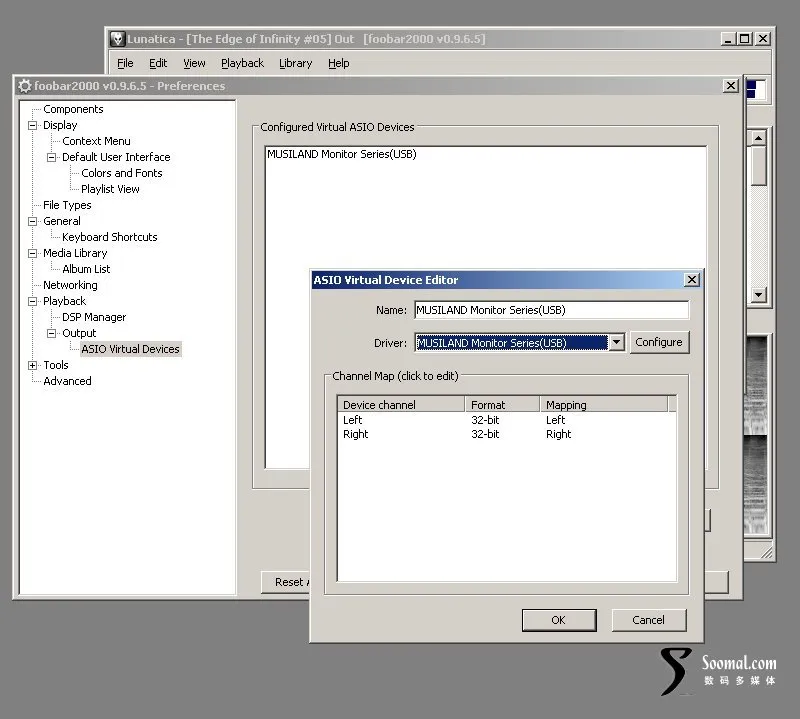800x719 pixels.
Task: Select Networking preferences page
Action: coord(70,285)
